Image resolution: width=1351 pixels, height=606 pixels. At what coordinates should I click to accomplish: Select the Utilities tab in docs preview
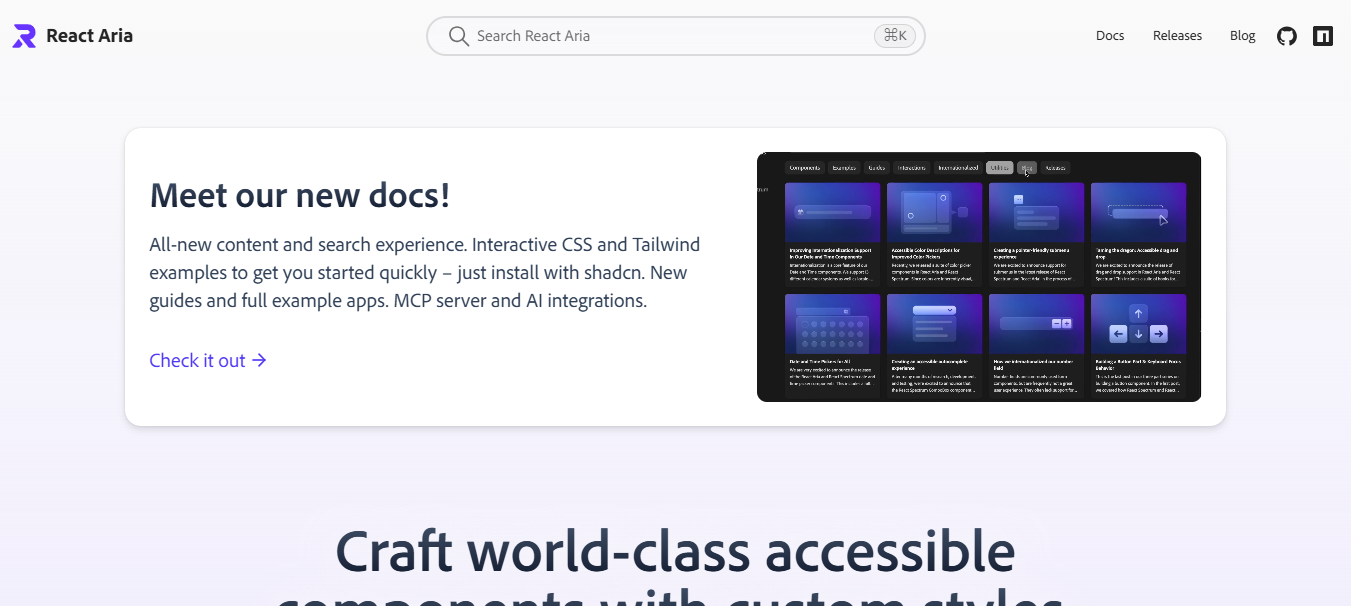pyautogui.click(x=999, y=168)
